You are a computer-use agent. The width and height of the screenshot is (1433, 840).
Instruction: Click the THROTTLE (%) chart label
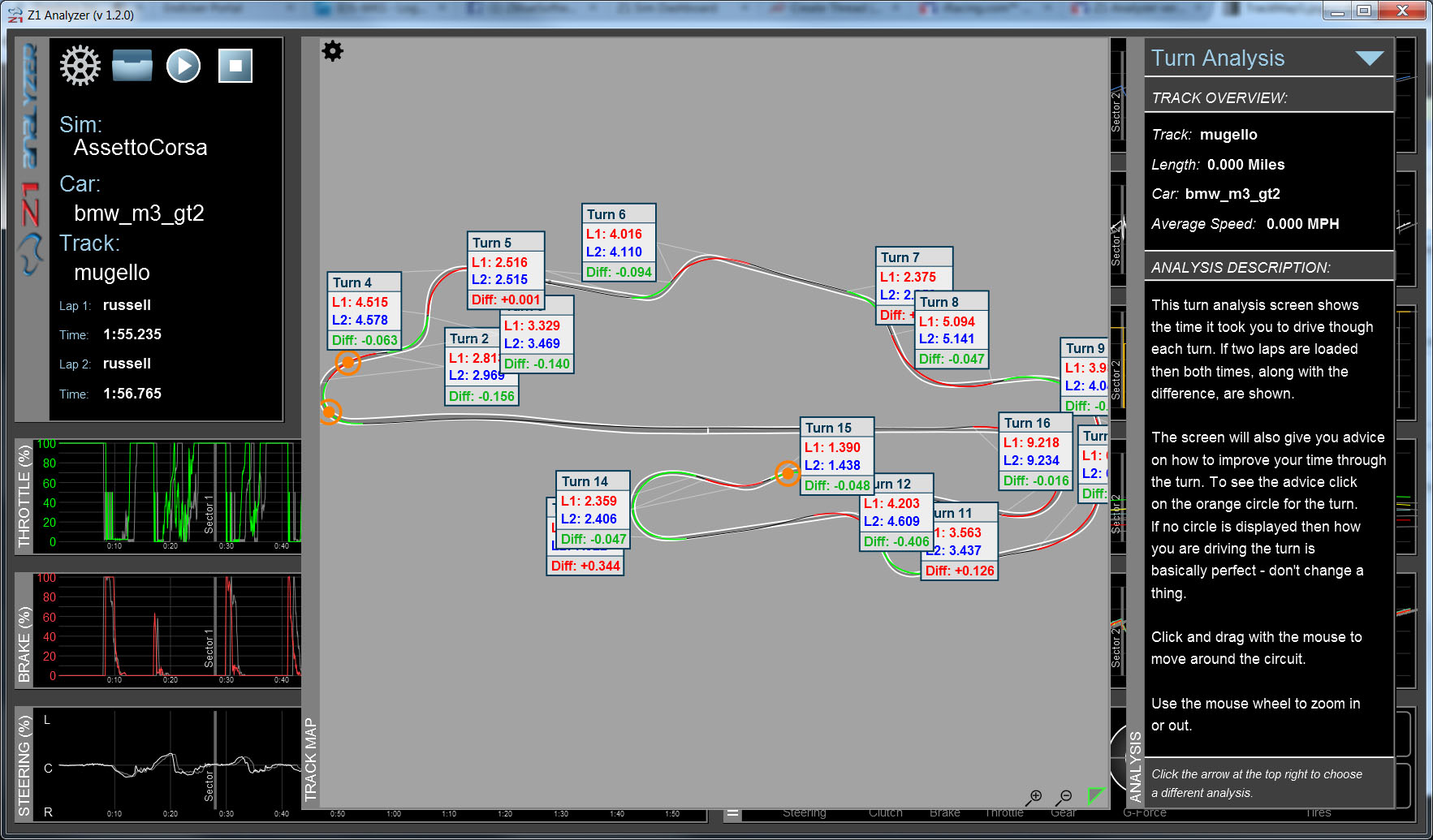24,497
